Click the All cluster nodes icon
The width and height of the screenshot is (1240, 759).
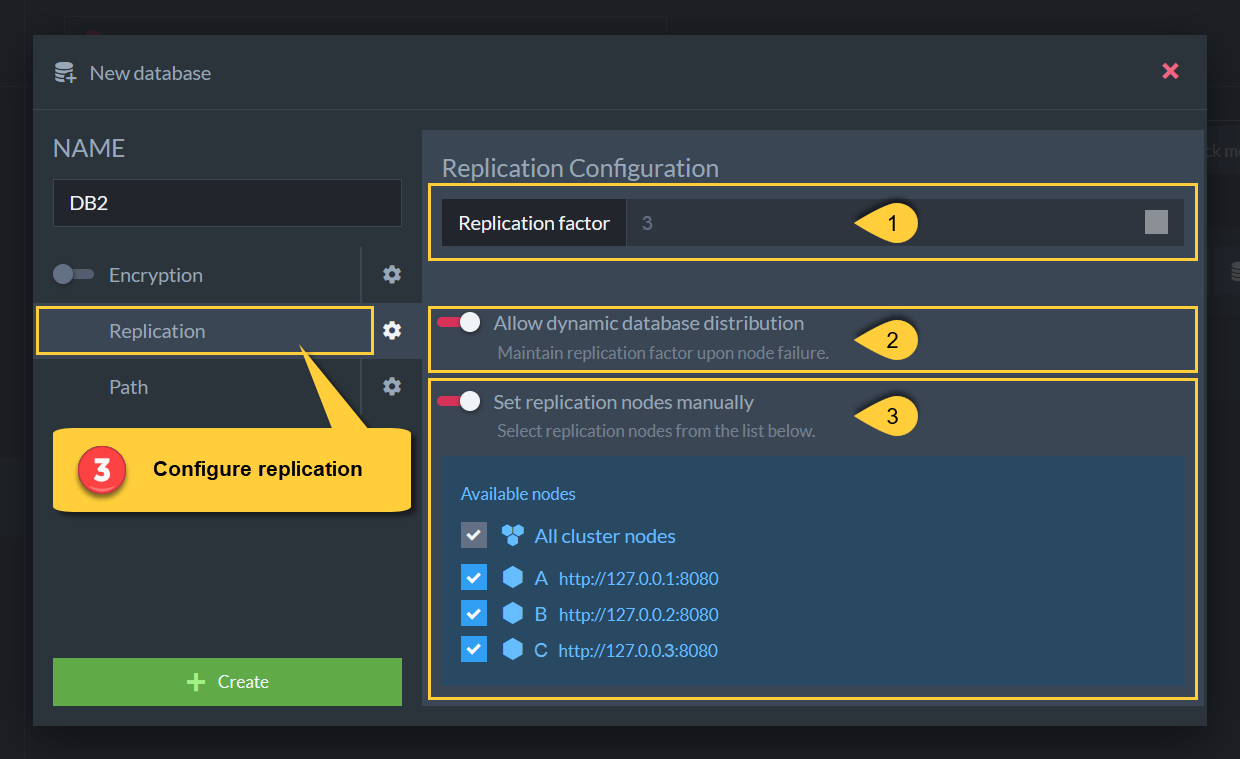pyautogui.click(x=512, y=535)
